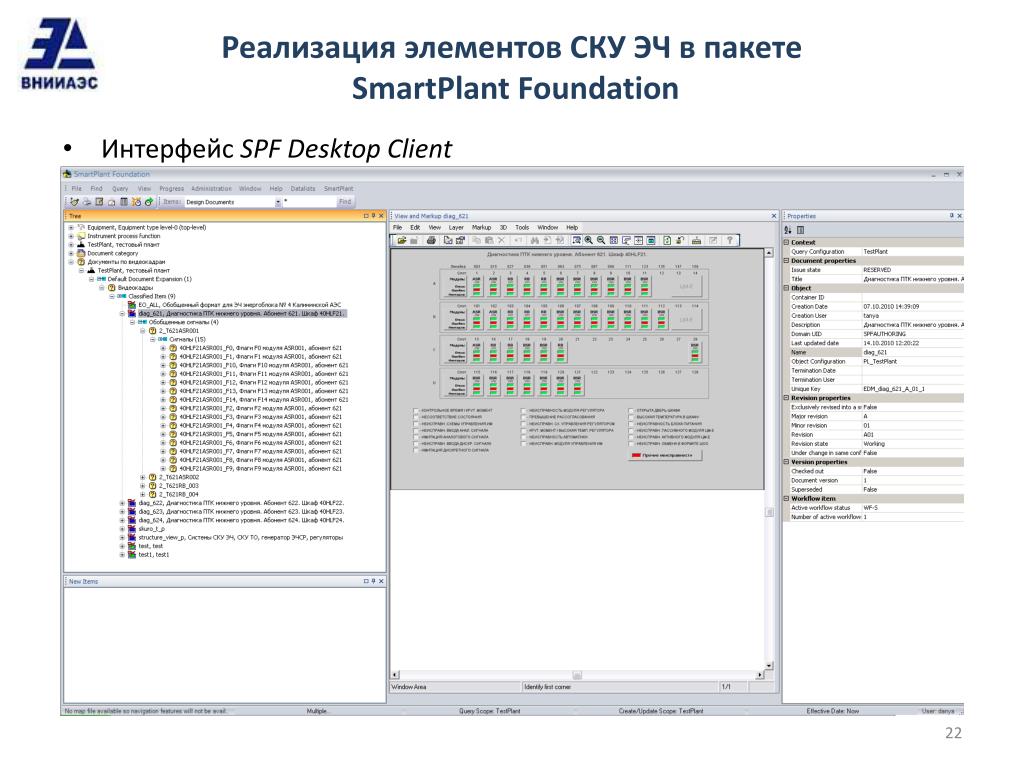Open the Items combo box showing Design Documents
The image size is (1024, 768).
pyautogui.click(x=232, y=202)
